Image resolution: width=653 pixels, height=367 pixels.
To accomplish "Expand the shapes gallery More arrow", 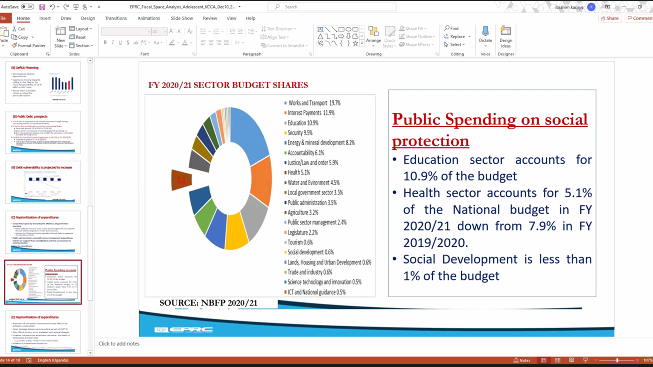I will click(x=362, y=43).
